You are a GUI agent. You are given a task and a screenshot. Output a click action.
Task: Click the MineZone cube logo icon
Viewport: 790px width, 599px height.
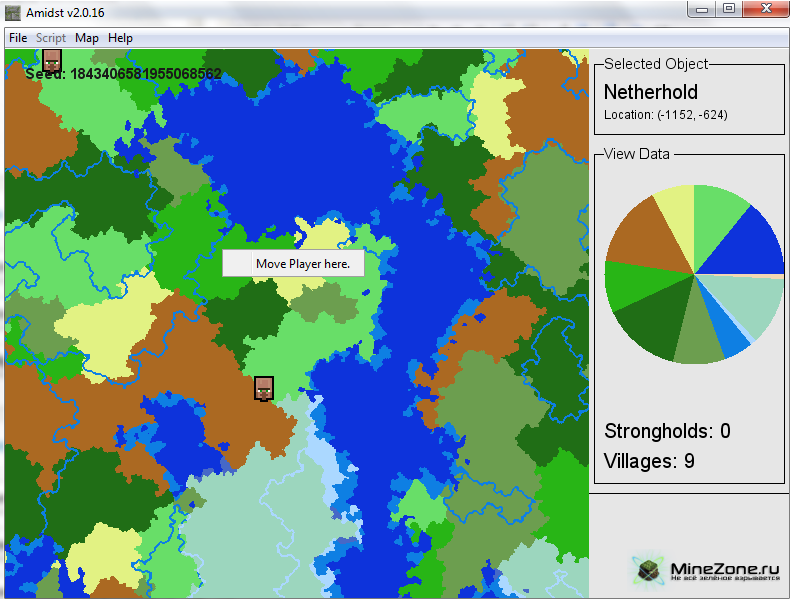(648, 568)
